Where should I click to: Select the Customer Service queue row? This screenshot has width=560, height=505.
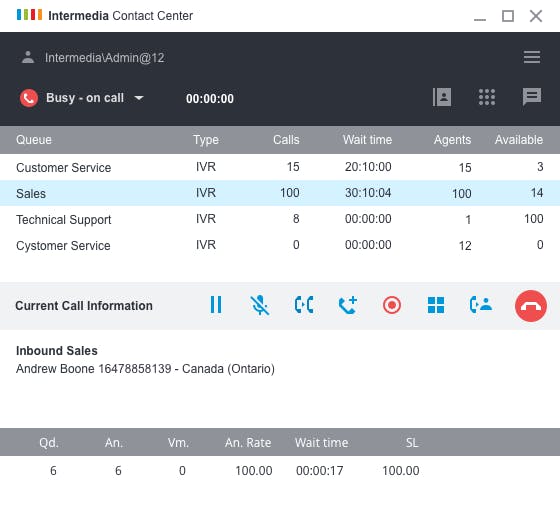(280, 167)
